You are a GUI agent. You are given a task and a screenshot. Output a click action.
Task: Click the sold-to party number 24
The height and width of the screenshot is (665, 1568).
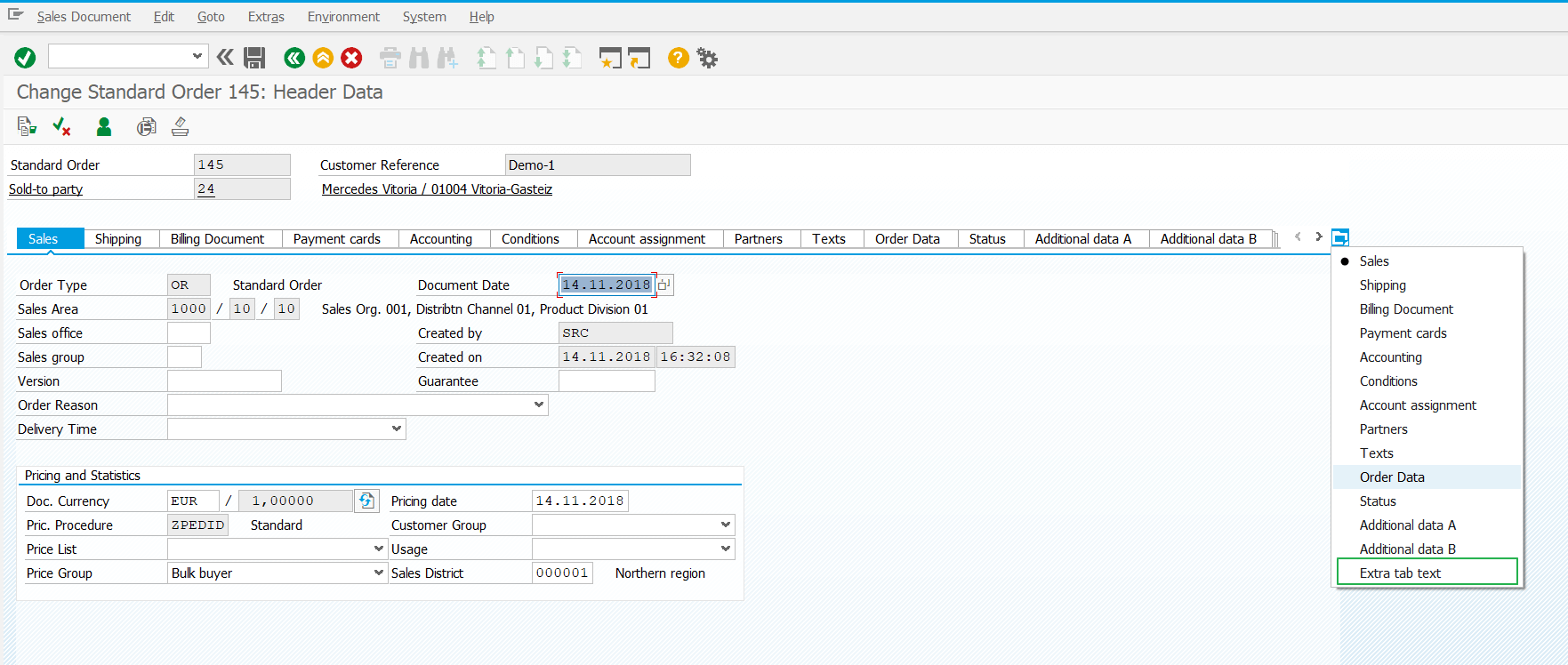242,188
